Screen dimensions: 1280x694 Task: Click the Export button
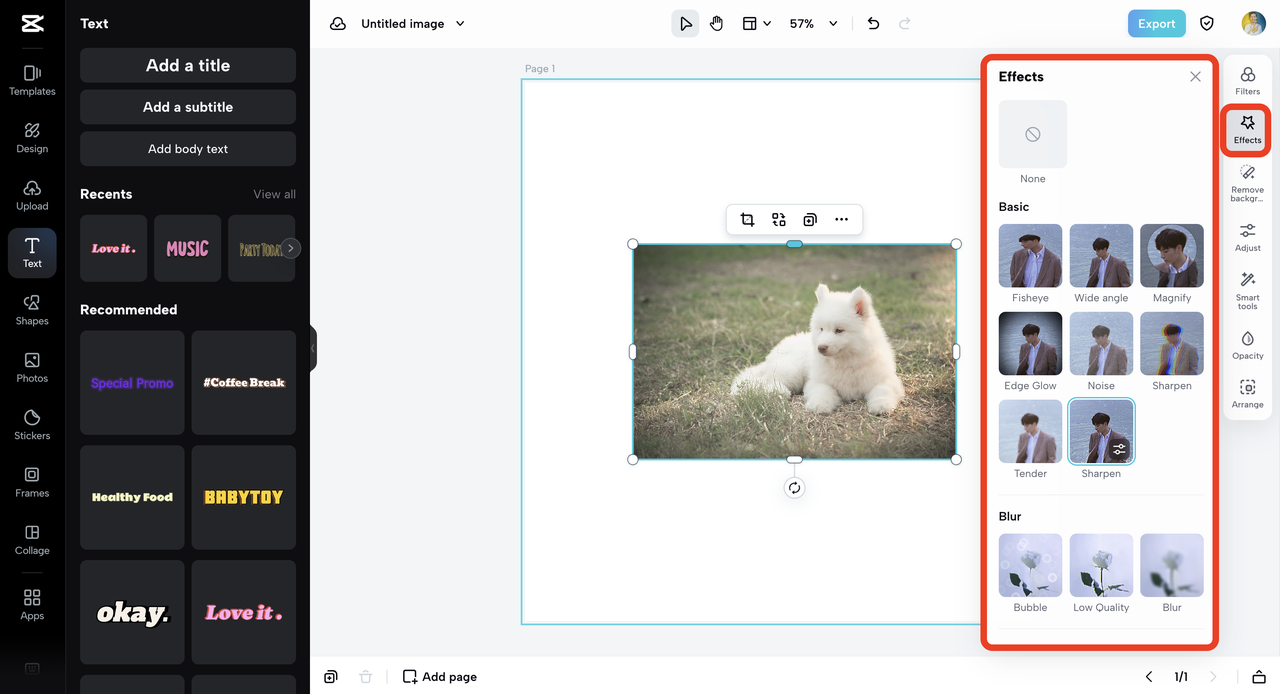tap(1156, 24)
